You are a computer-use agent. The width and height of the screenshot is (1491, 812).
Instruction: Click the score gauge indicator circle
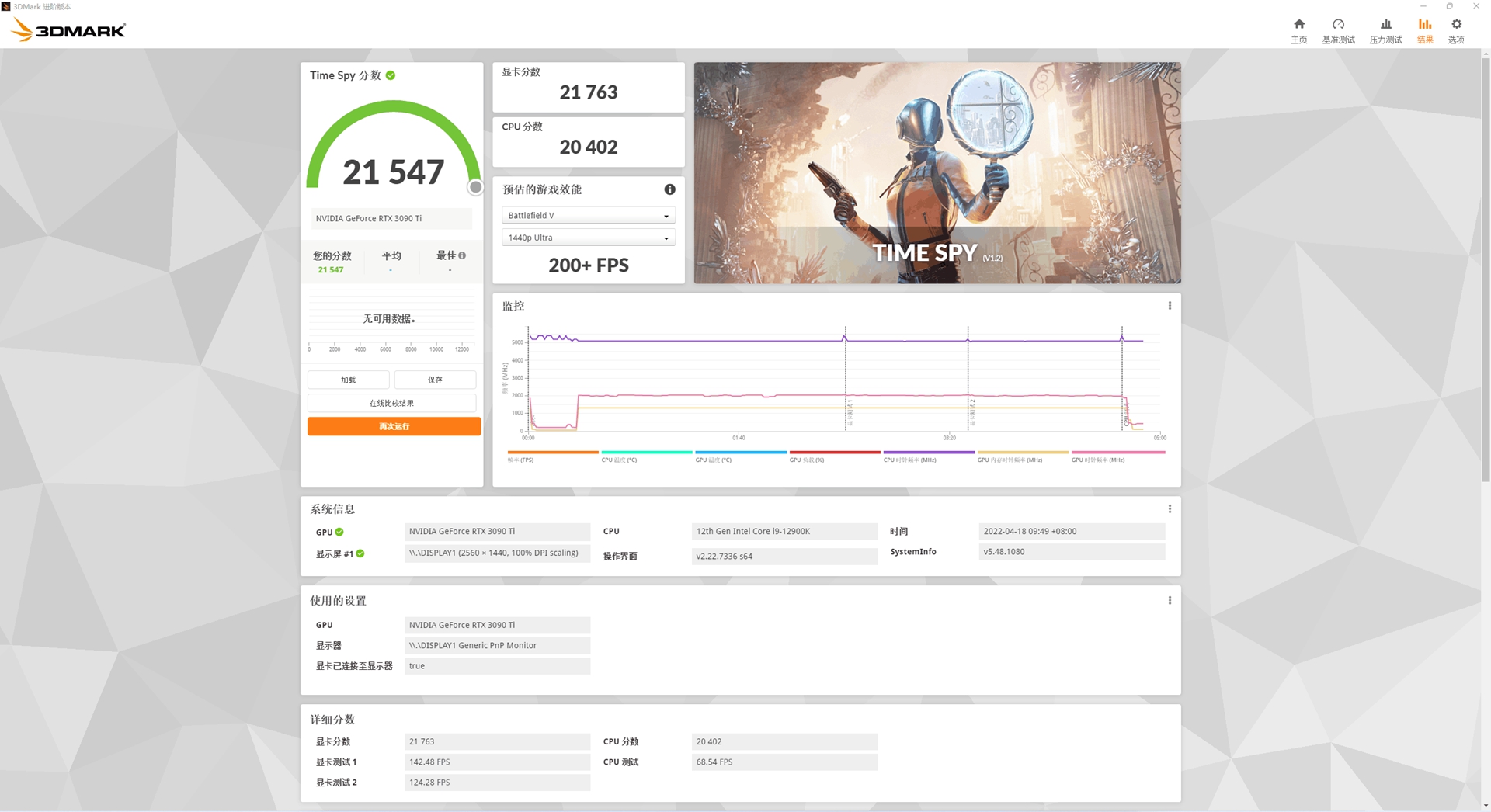(475, 187)
